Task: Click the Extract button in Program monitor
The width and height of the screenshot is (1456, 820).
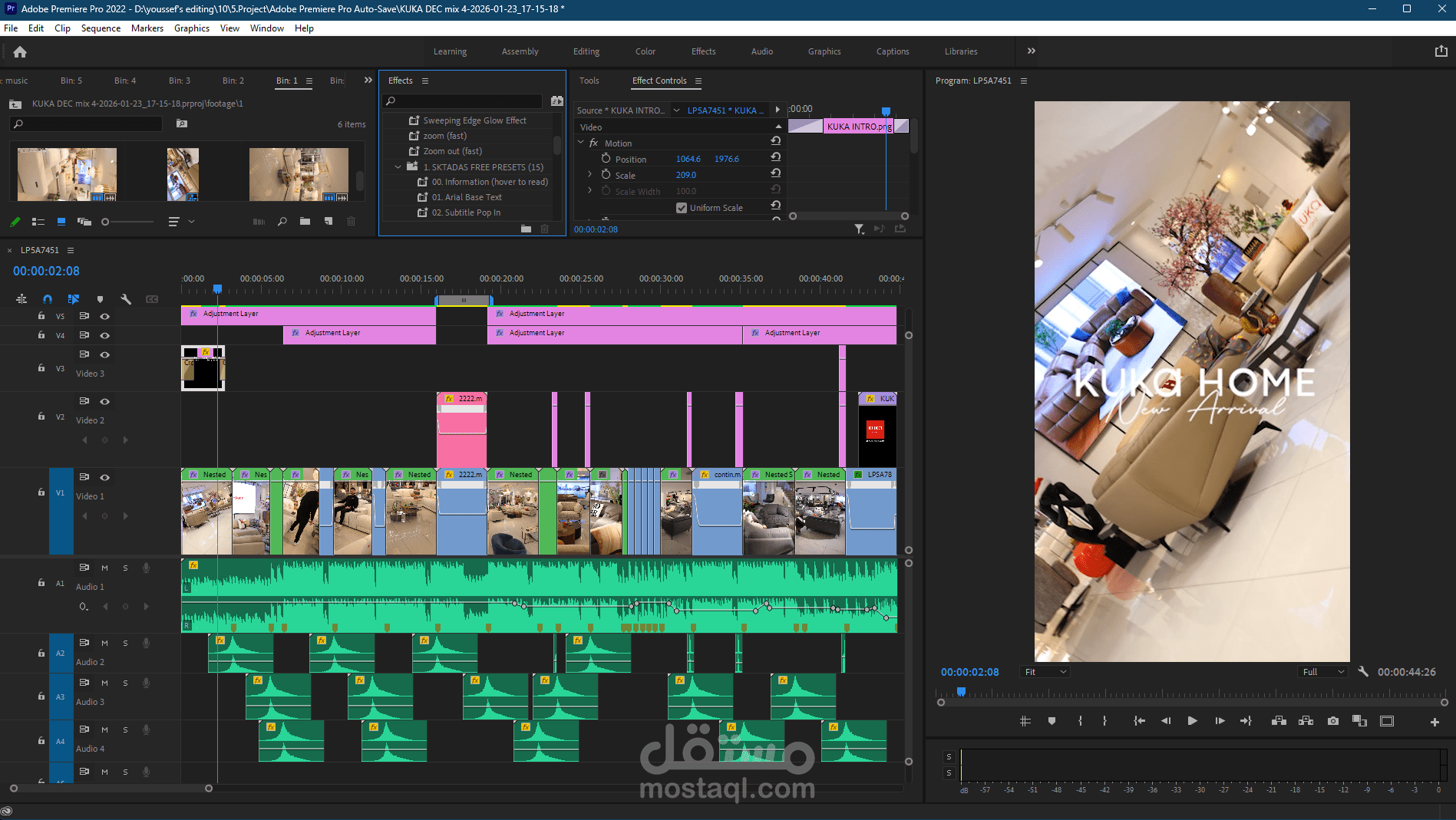Action: click(1306, 721)
